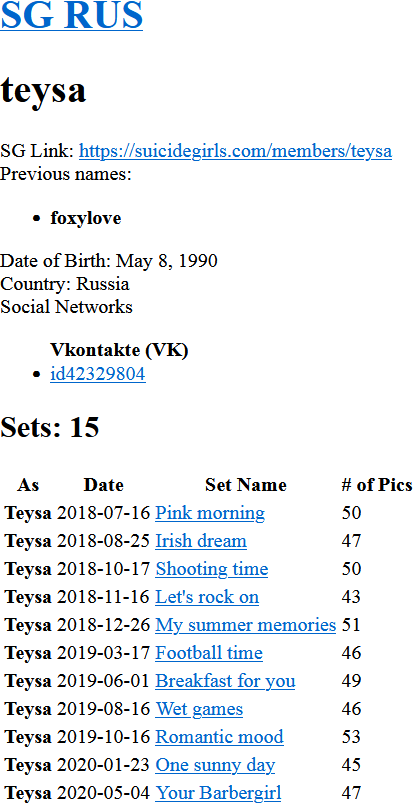Open the Shooting time set

tap(212, 569)
